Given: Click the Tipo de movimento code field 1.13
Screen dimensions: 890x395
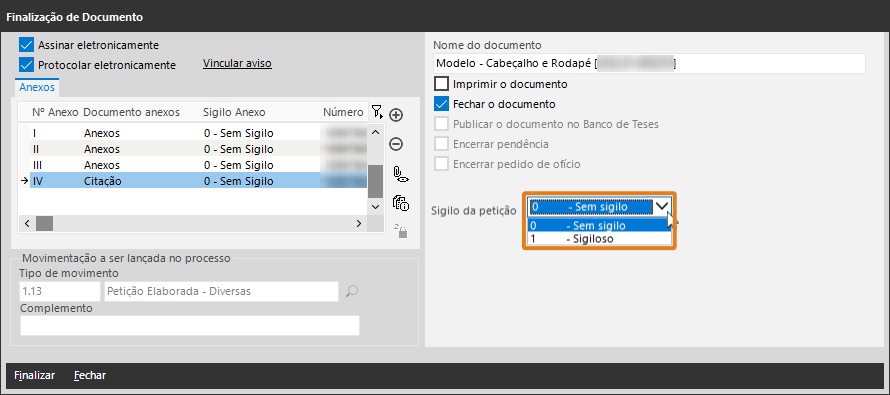Looking at the screenshot, I should coord(60,292).
